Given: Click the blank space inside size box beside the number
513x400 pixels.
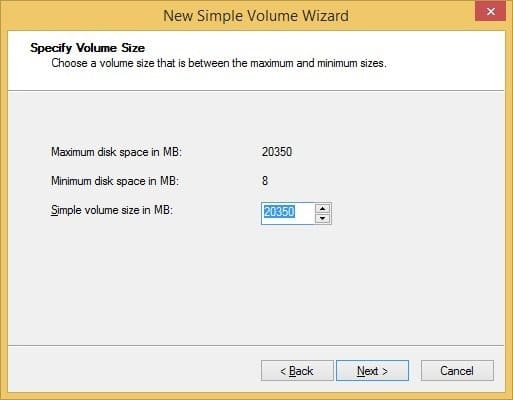Looking at the screenshot, I should click(x=305, y=213).
